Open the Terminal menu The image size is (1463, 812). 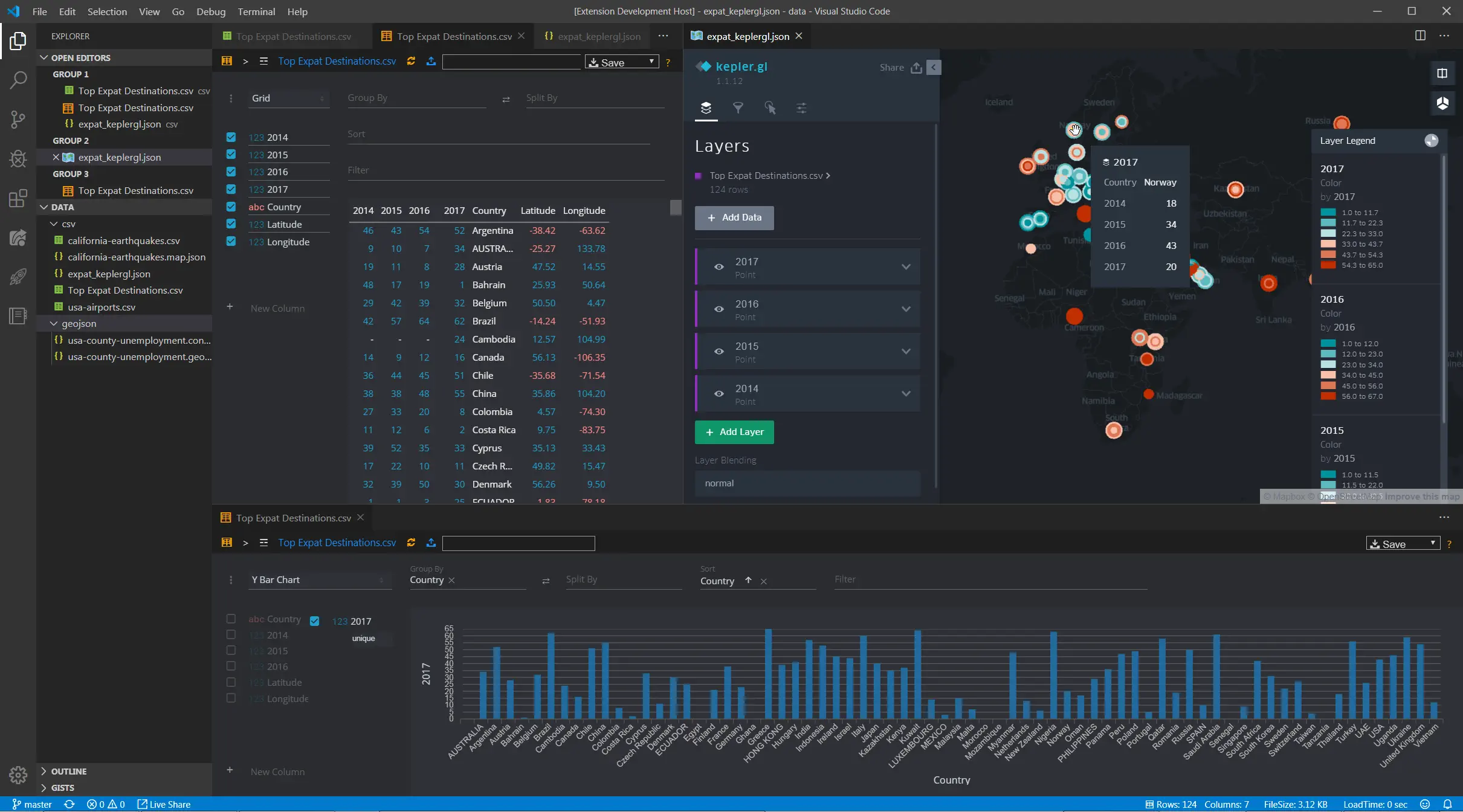pos(256,11)
